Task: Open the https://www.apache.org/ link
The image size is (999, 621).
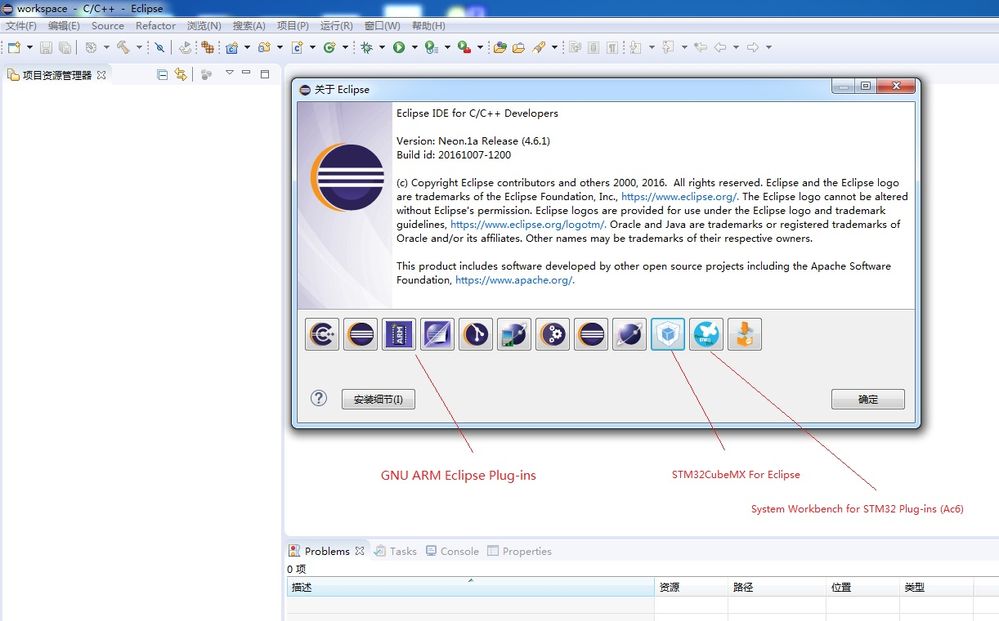Action: (514, 280)
